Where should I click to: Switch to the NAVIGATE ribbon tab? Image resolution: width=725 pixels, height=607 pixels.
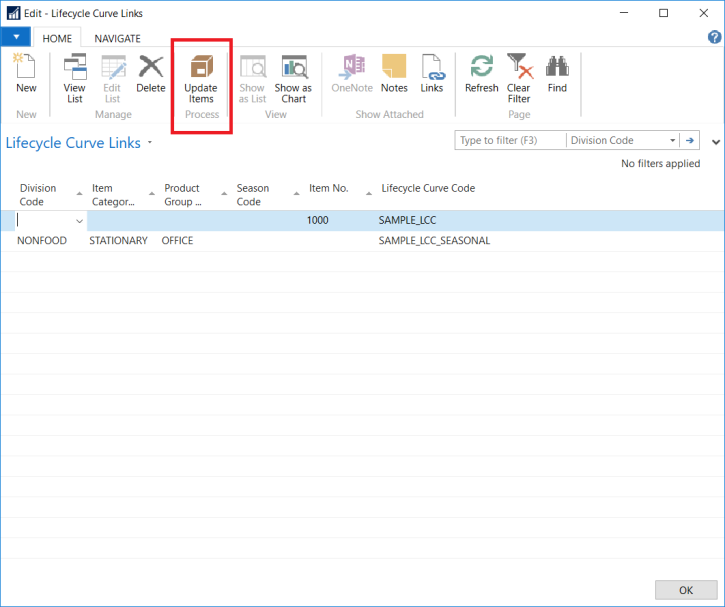coord(117,38)
